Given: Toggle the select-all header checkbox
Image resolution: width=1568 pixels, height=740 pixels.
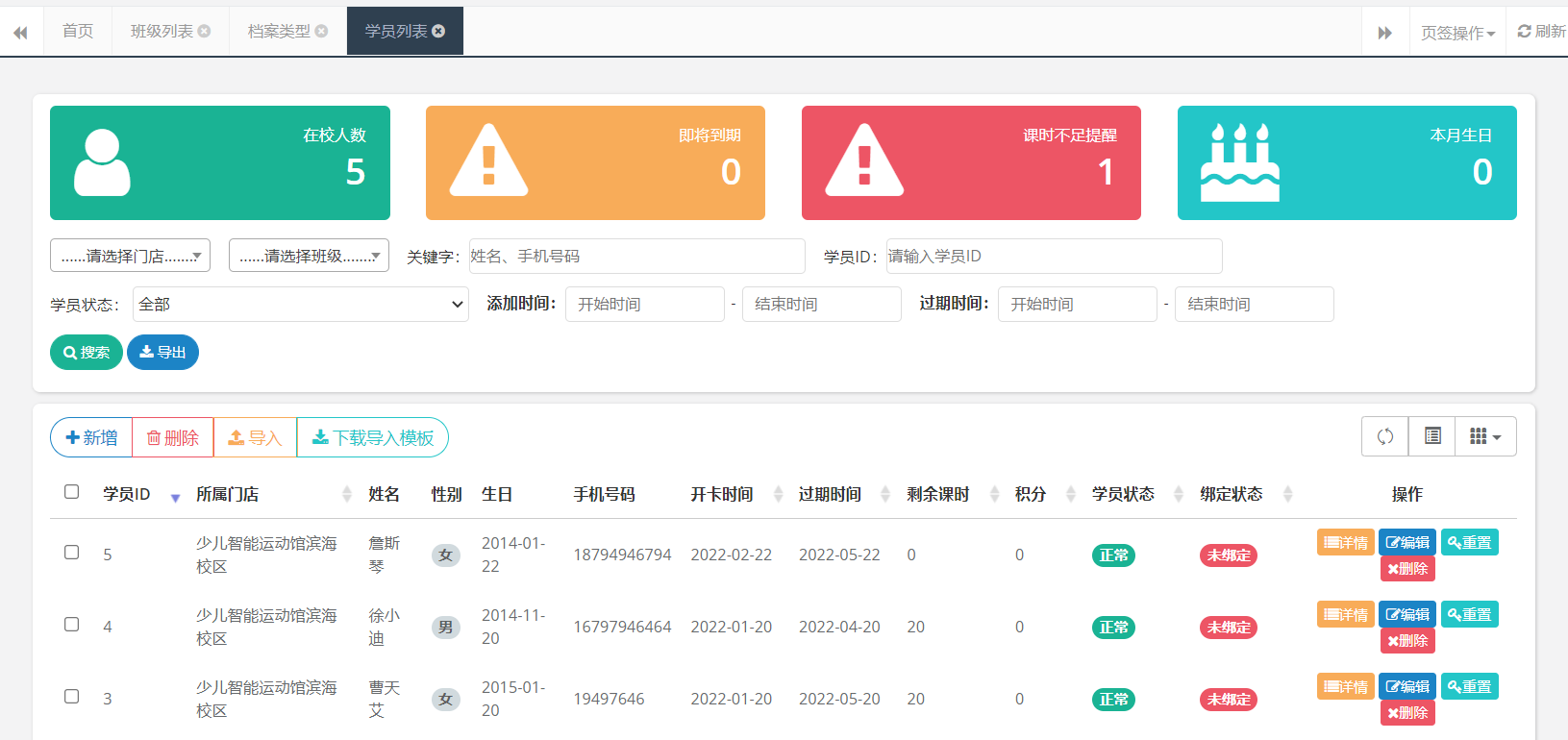Looking at the screenshot, I should [x=71, y=492].
